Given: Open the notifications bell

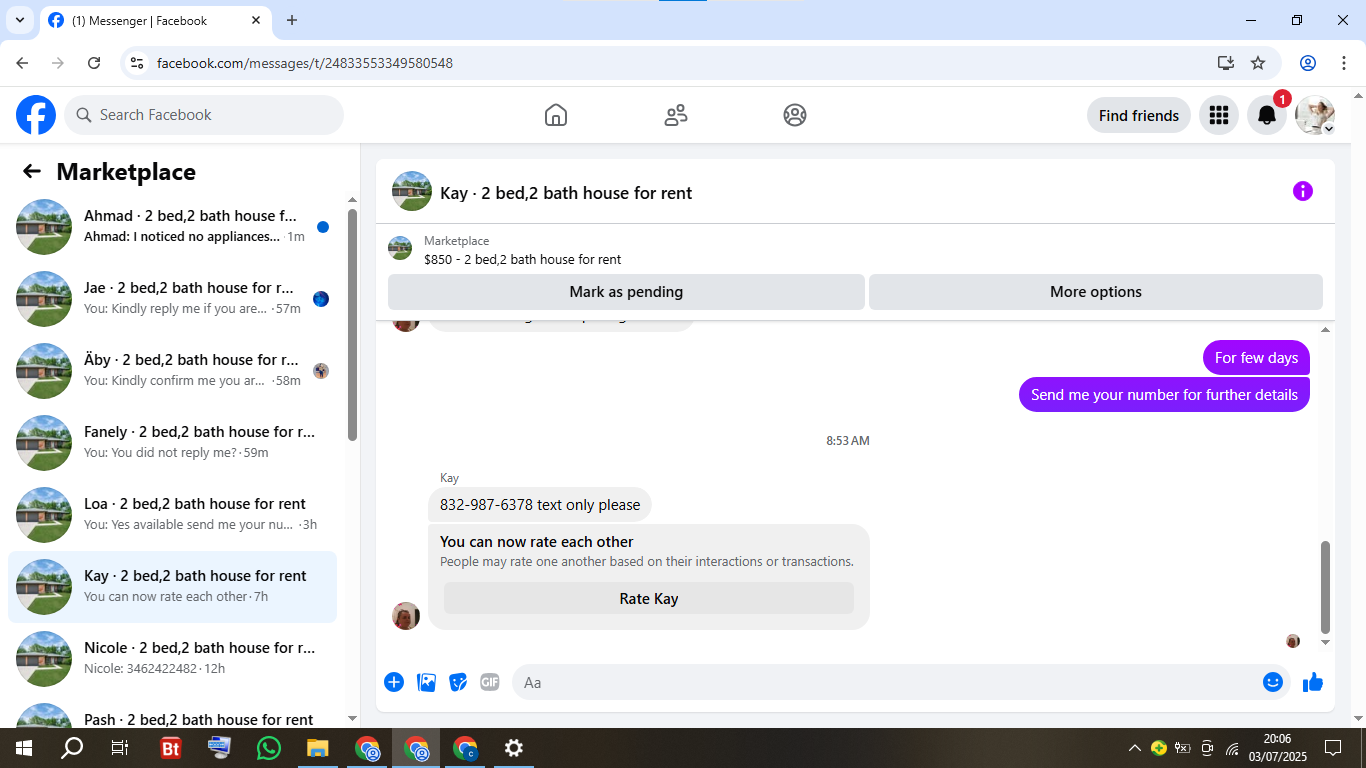Looking at the screenshot, I should tap(1267, 115).
